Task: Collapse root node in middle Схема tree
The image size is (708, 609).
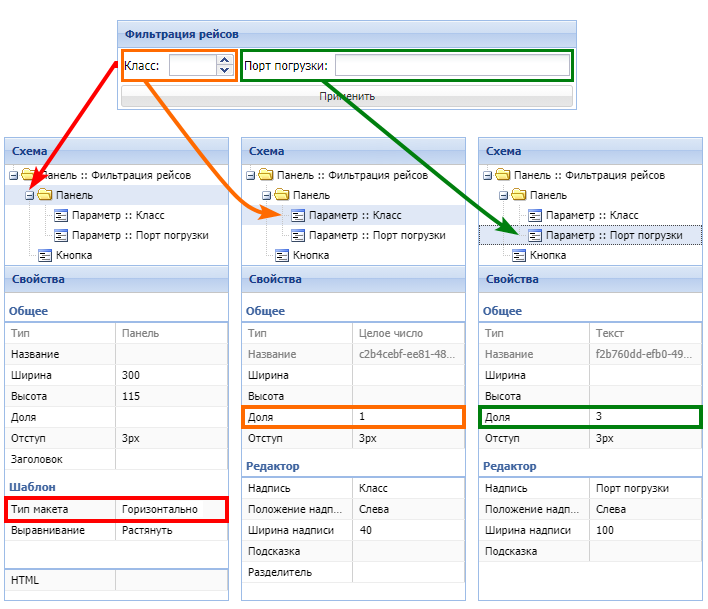Action: coord(250,175)
